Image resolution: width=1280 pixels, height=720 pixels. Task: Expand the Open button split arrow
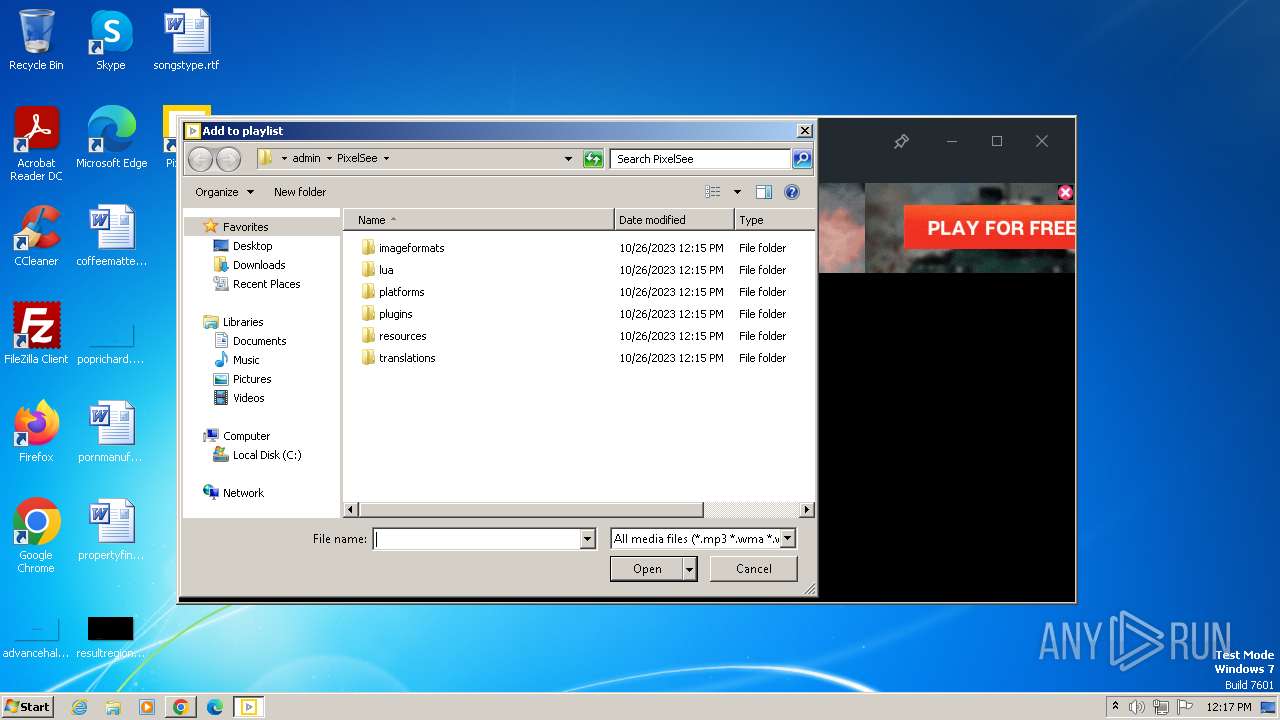[689, 569]
